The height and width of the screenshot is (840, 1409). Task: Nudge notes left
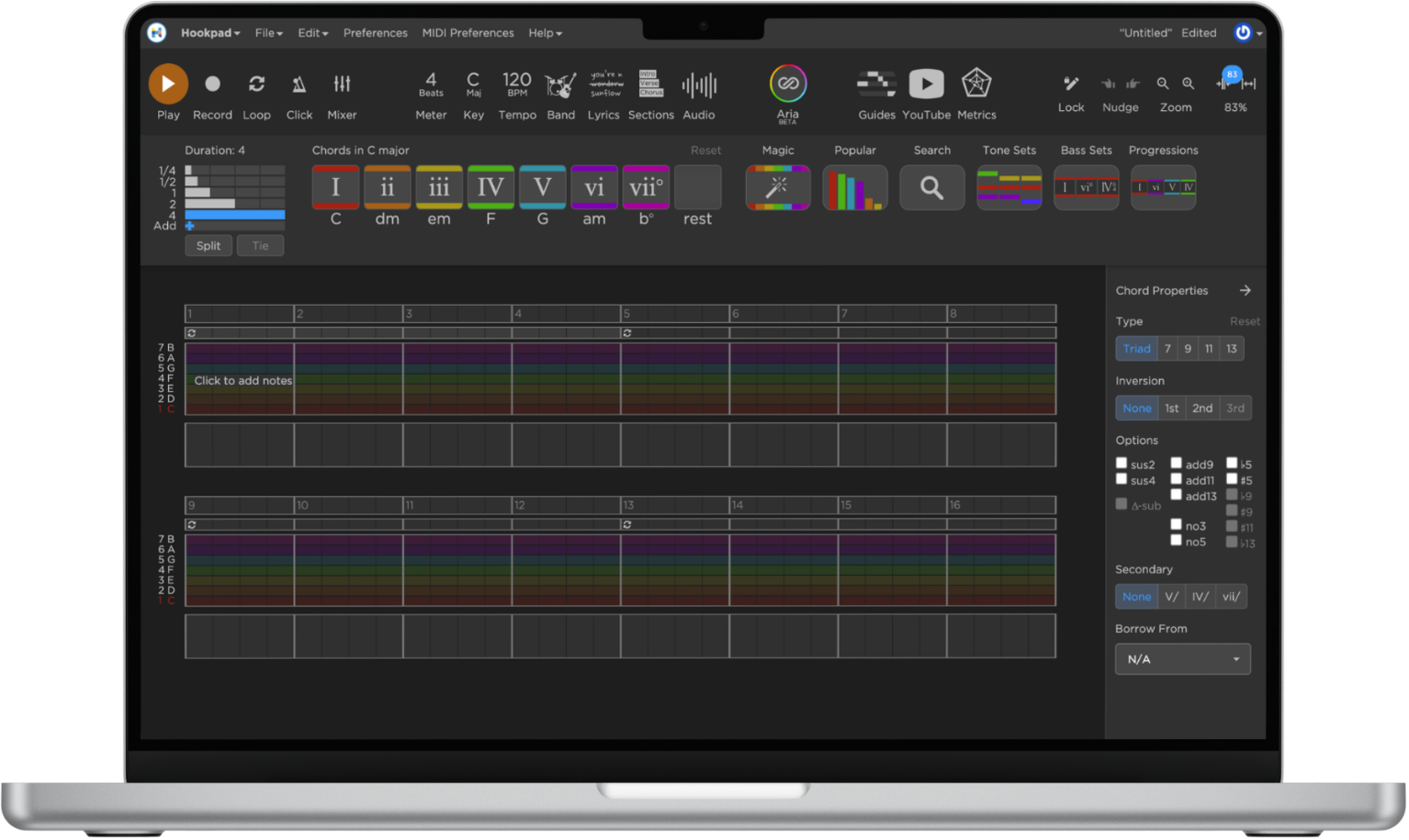(1109, 84)
